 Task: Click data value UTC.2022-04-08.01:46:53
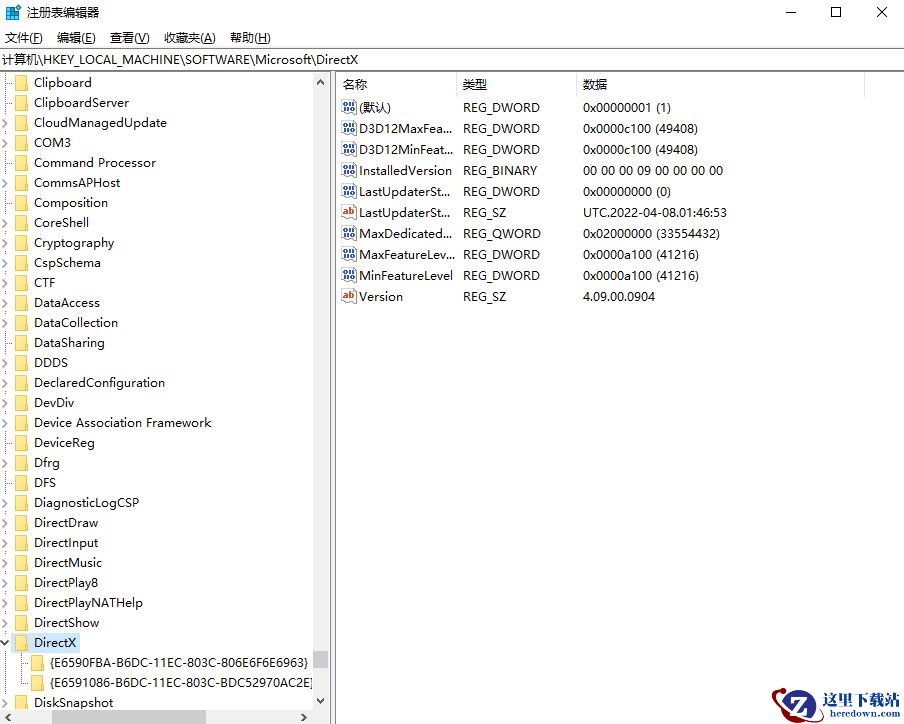[654, 213]
